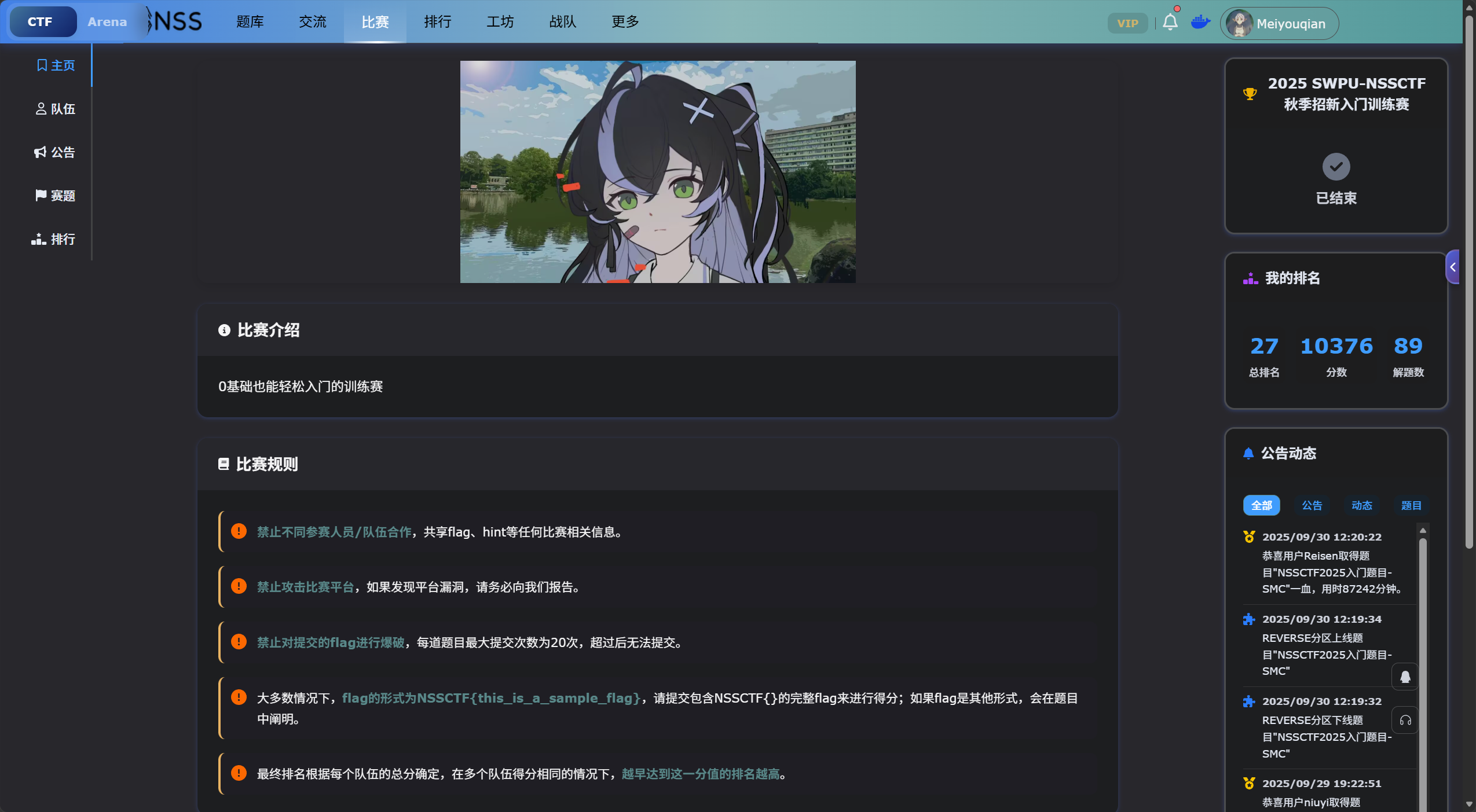Click the VIP badge

(1127, 23)
